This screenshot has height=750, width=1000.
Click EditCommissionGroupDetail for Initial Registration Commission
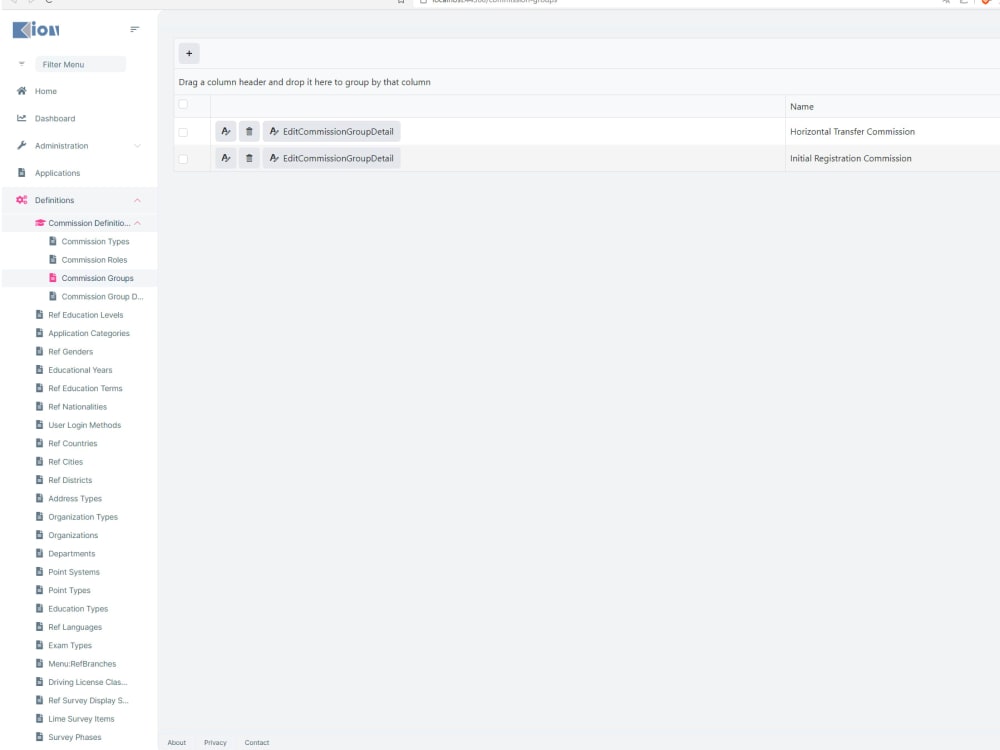tap(332, 158)
